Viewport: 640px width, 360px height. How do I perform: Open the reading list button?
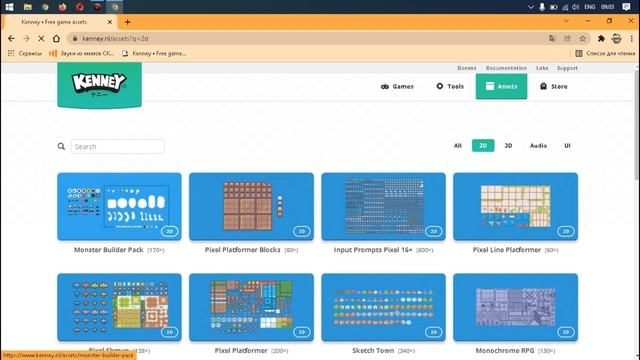click(x=605, y=53)
